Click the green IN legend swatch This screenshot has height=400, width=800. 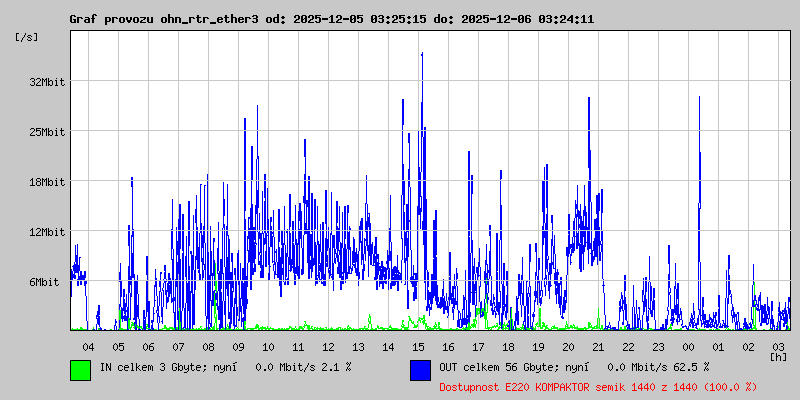[80, 369]
